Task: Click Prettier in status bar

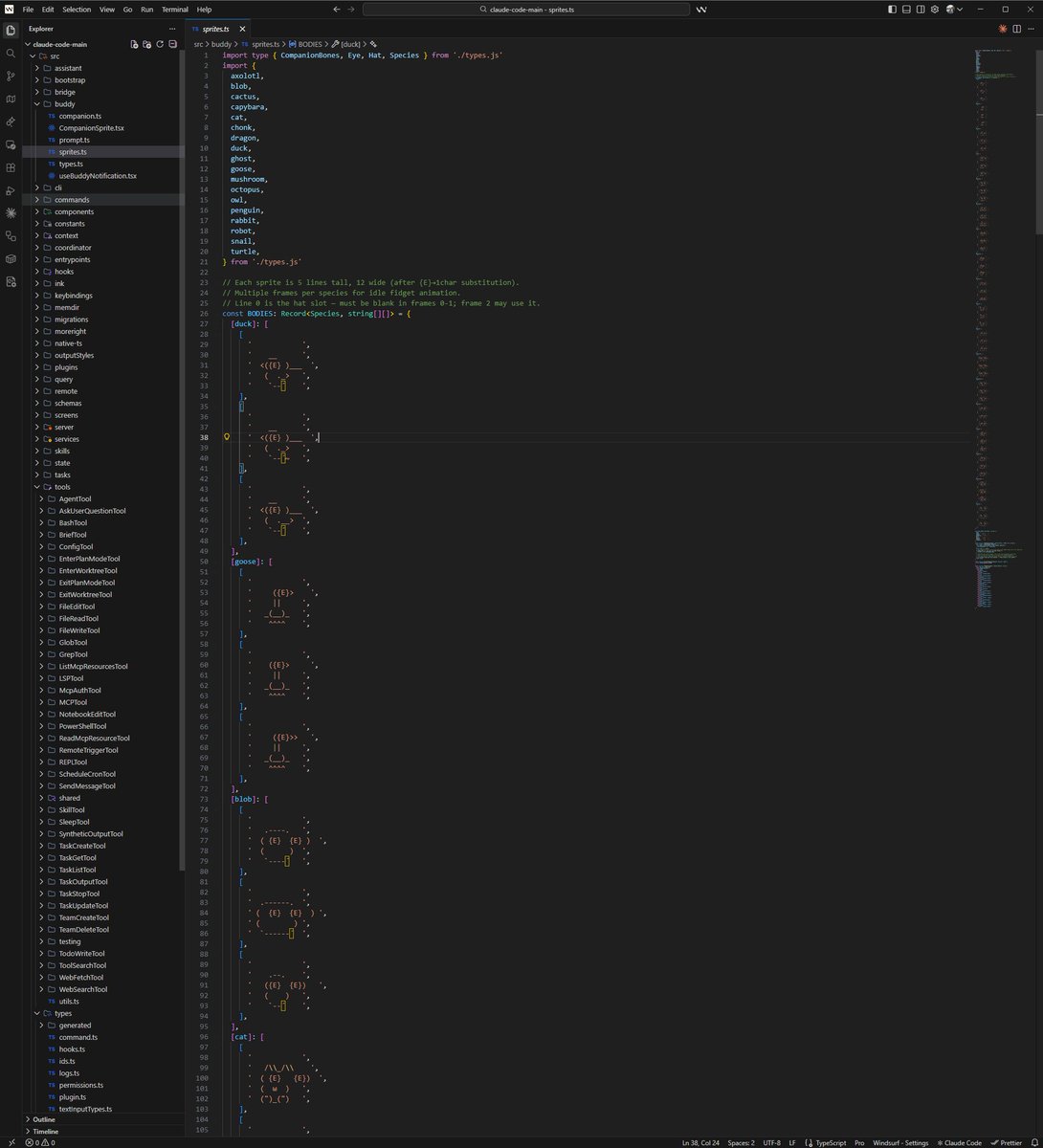Action: coord(1005,1141)
